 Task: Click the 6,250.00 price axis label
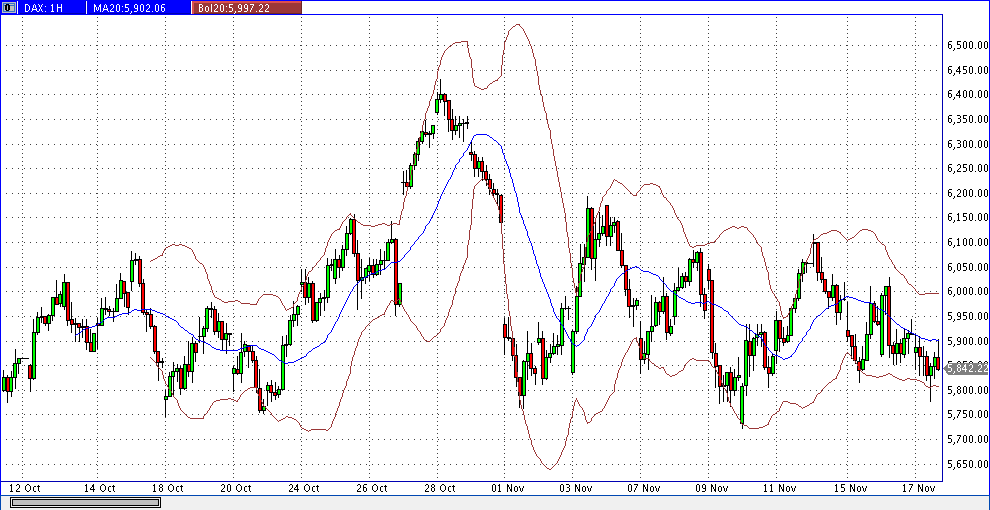click(967, 169)
